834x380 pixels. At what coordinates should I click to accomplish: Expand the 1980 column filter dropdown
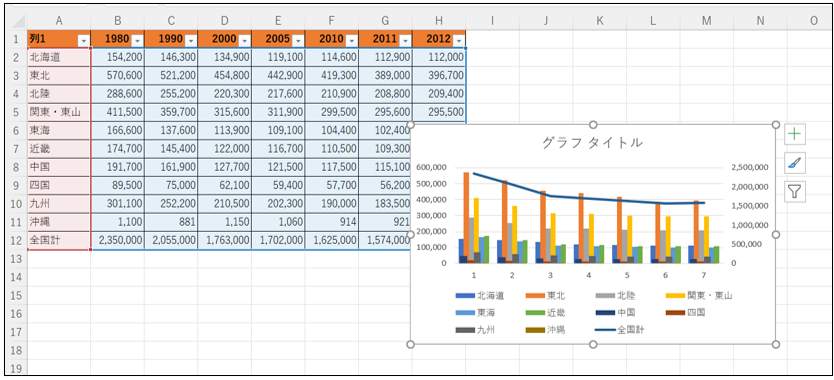(137, 40)
